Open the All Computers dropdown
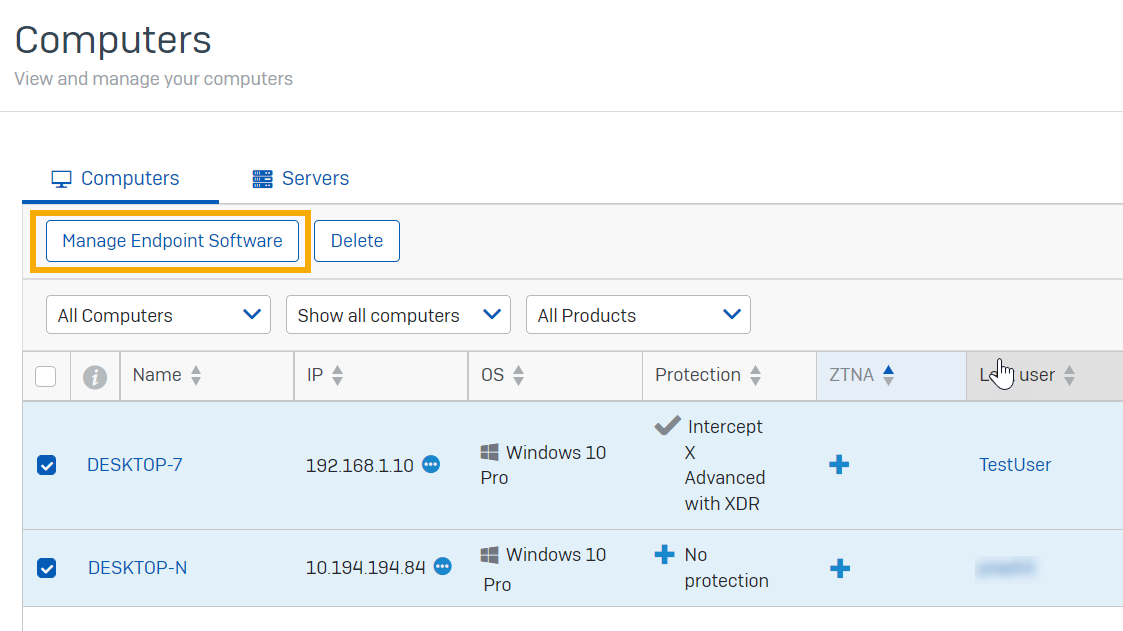Screen dimensions: 1123x631 click(x=158, y=315)
